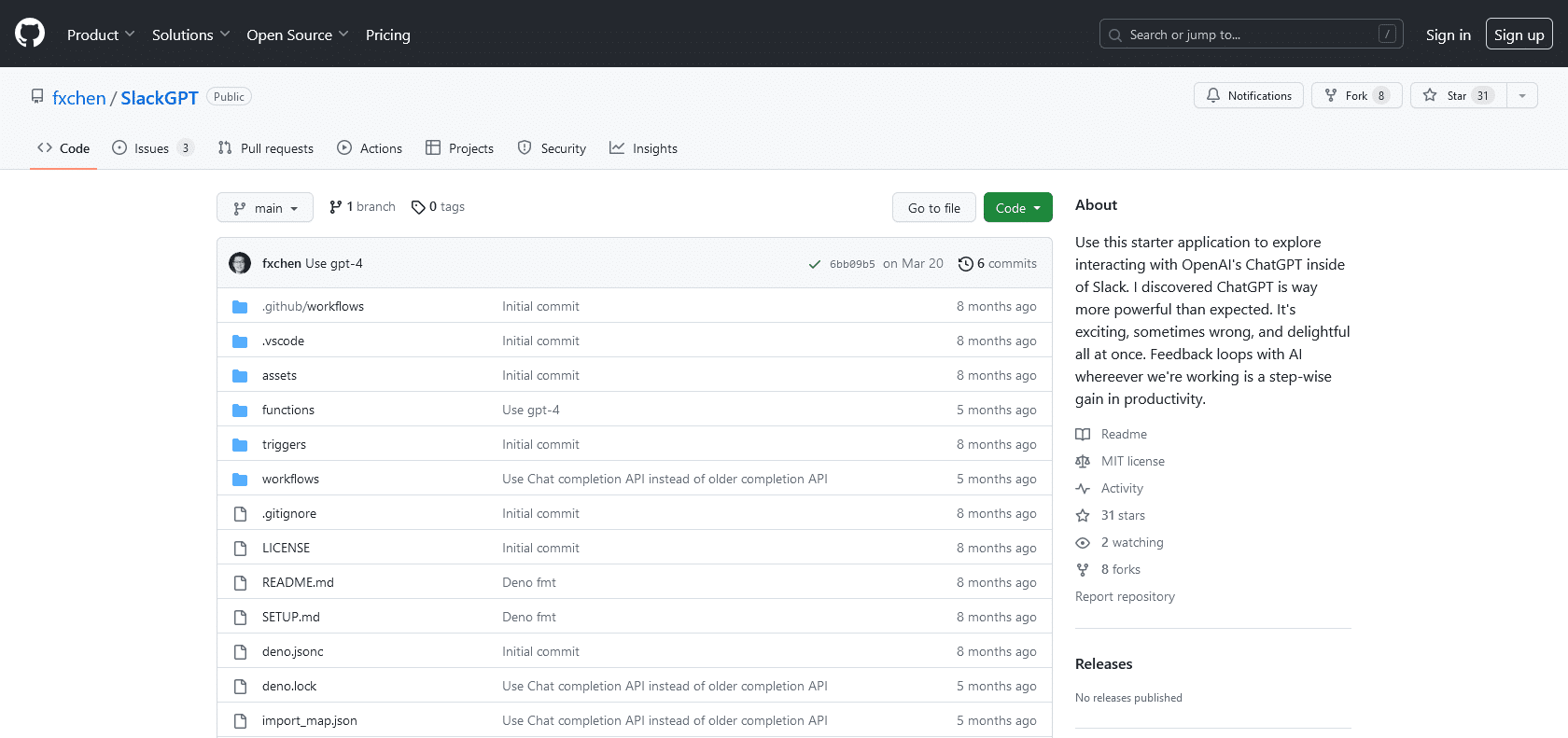Screen dimensions: 1568x738
Task: Open the .vscode folder
Action: [x=283, y=341]
